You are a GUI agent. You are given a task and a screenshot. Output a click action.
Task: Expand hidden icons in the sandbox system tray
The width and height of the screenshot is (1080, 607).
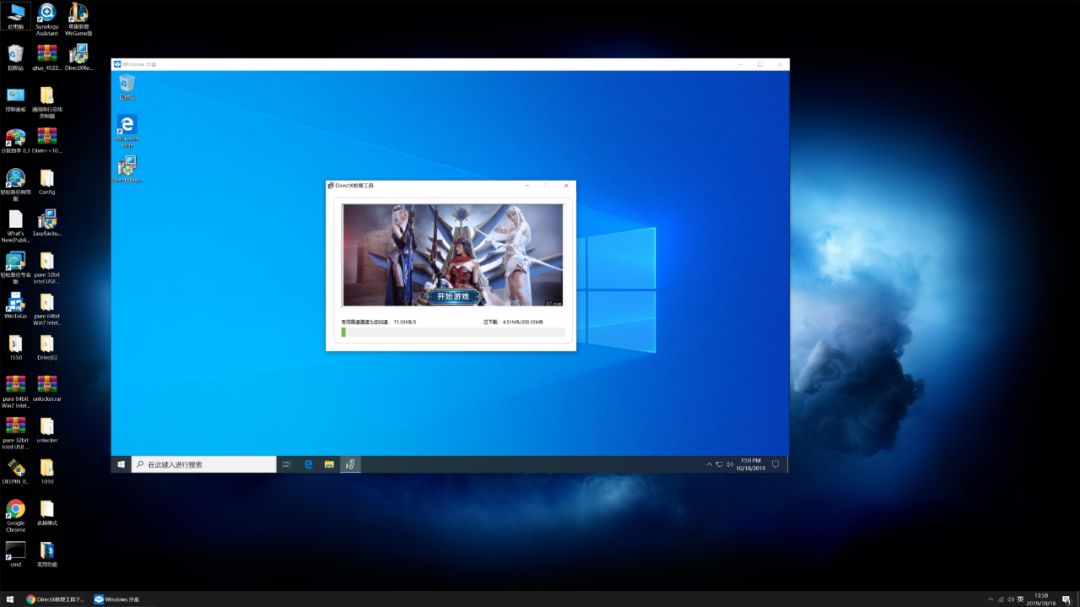707,463
